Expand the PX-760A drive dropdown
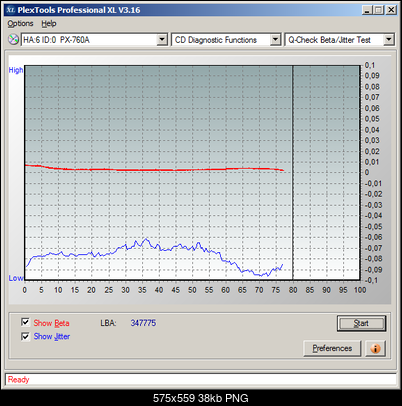 click(x=162, y=40)
